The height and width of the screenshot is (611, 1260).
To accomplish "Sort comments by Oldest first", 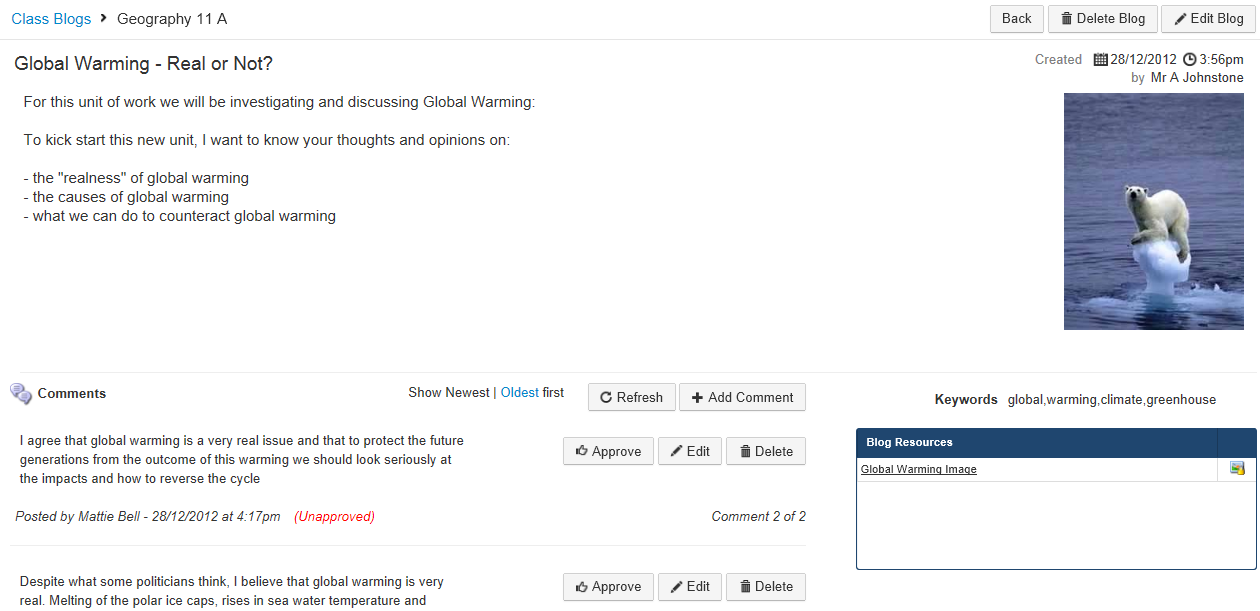I will [519, 393].
